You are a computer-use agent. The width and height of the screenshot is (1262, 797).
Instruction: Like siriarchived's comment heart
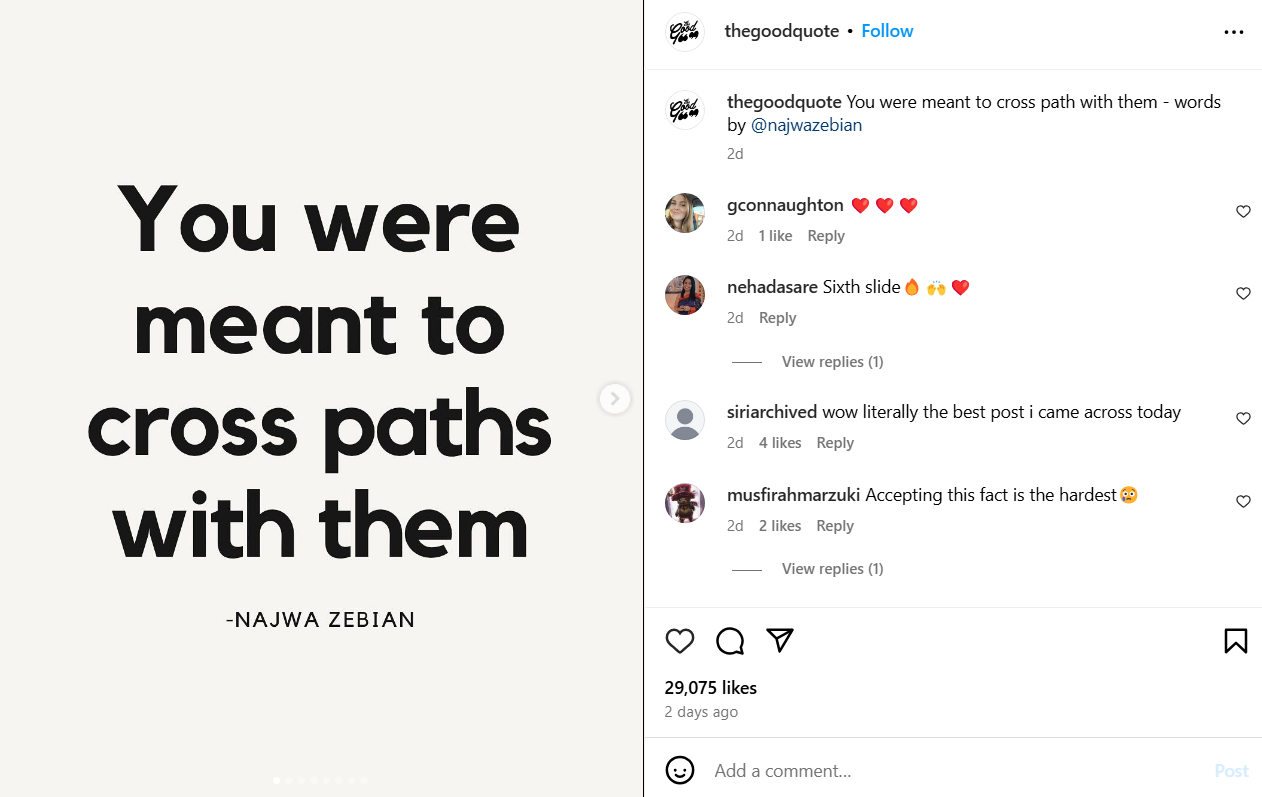pyautogui.click(x=1243, y=419)
